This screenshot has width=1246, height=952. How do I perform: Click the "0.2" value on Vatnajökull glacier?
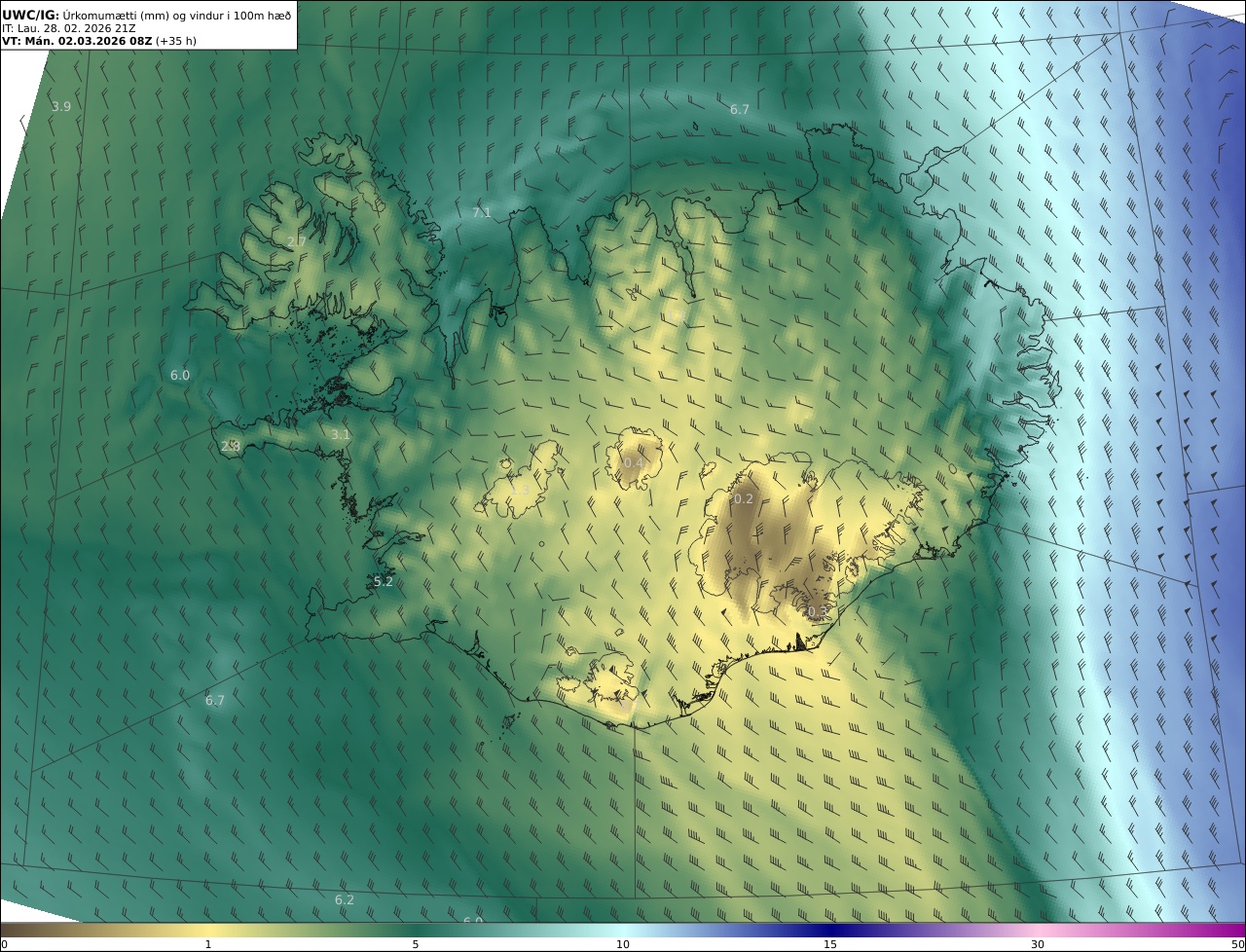point(743,498)
